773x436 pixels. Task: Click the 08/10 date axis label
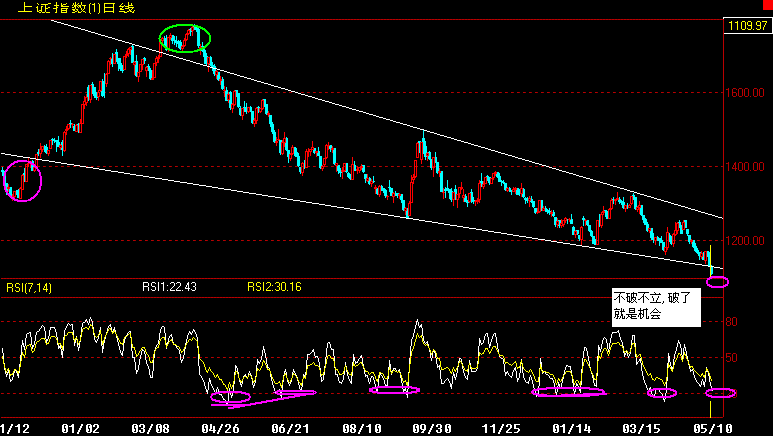click(361, 429)
